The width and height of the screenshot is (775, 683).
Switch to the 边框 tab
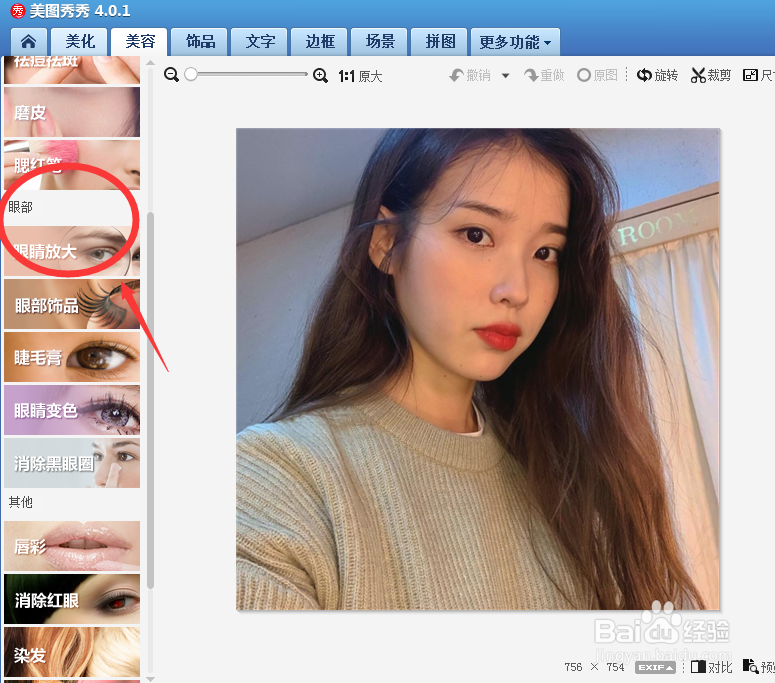coord(320,42)
